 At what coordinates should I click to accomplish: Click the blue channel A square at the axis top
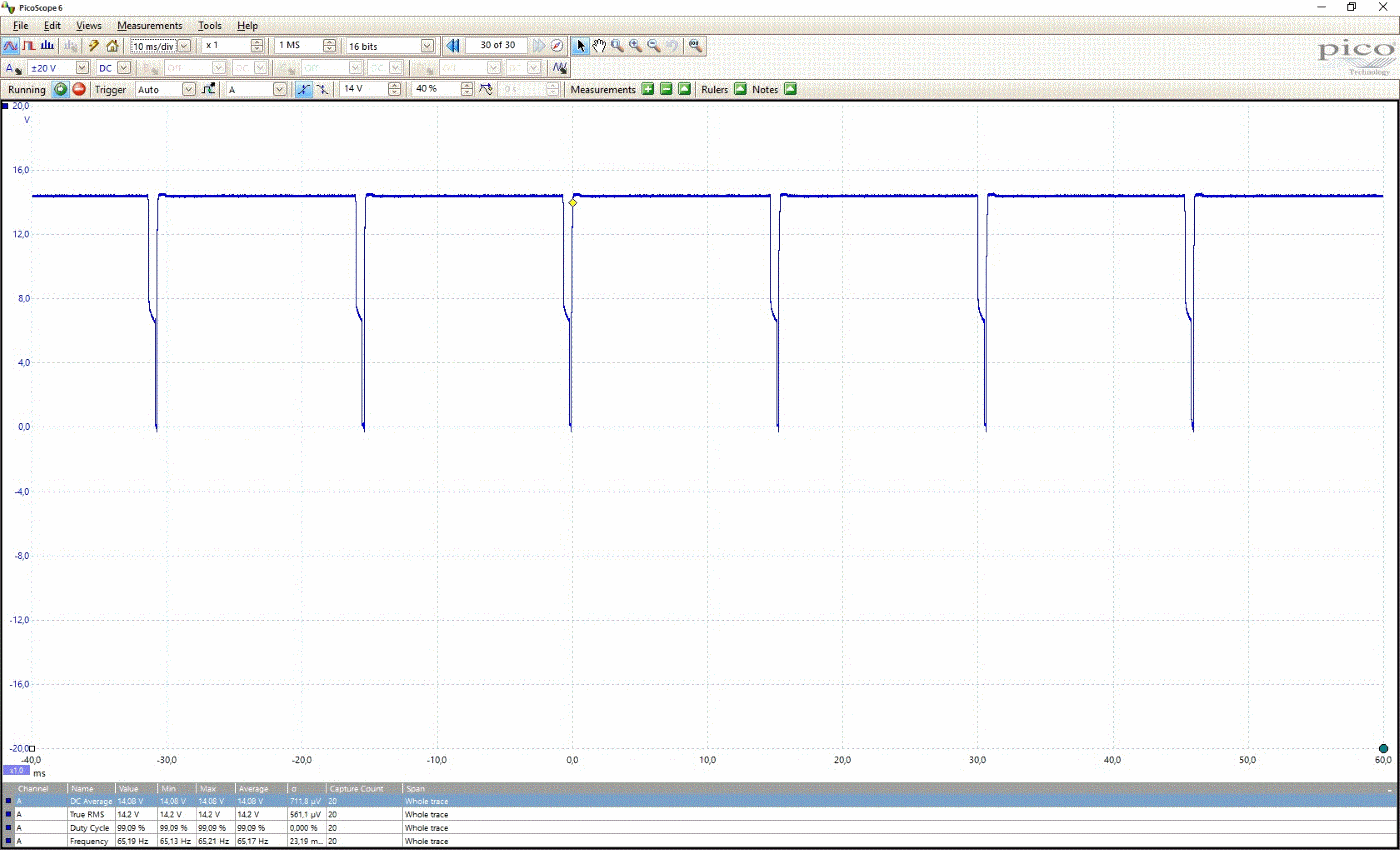pyautogui.click(x=6, y=105)
